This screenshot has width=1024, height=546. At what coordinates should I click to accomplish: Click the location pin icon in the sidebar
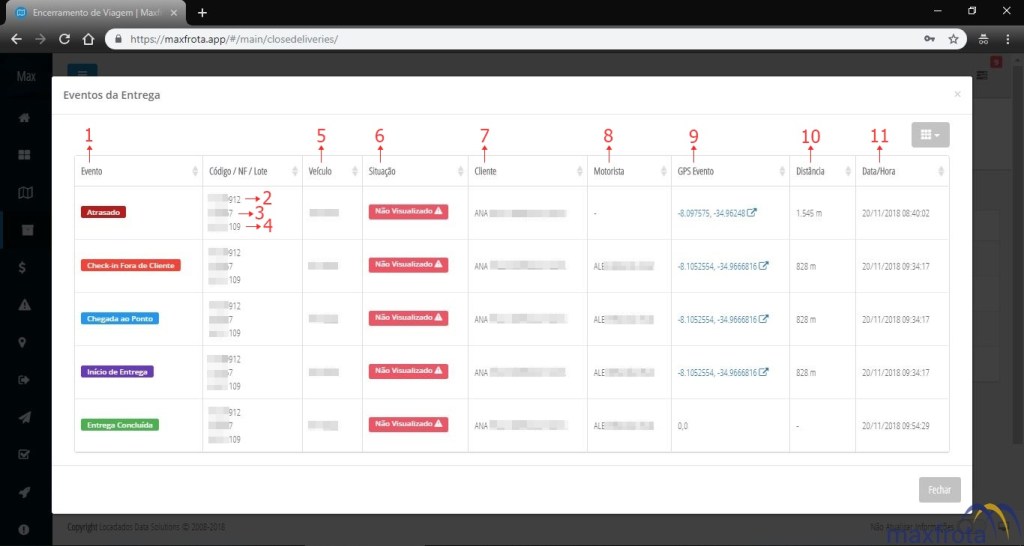(x=25, y=341)
